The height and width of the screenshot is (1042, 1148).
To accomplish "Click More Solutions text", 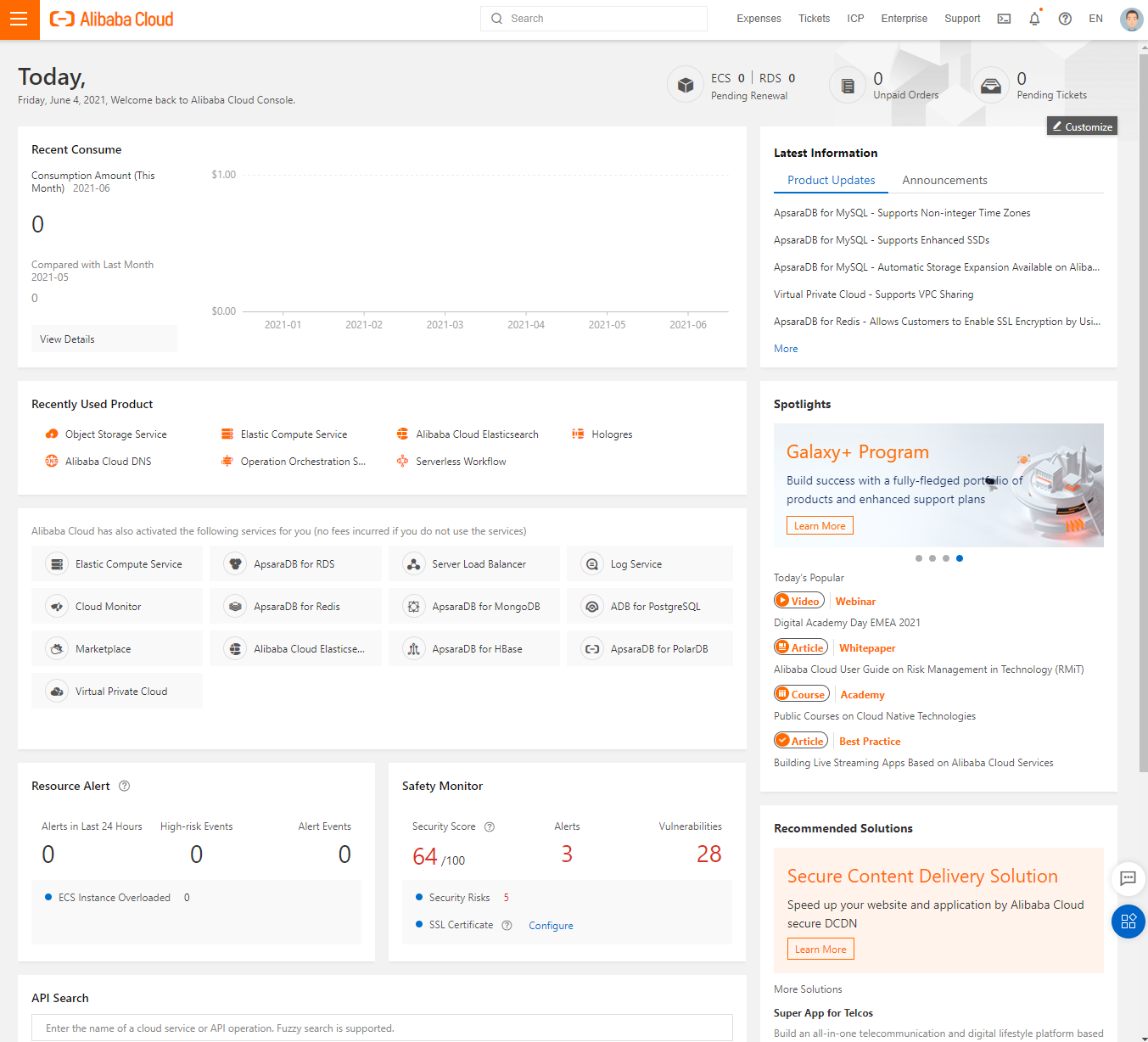I will [x=808, y=989].
